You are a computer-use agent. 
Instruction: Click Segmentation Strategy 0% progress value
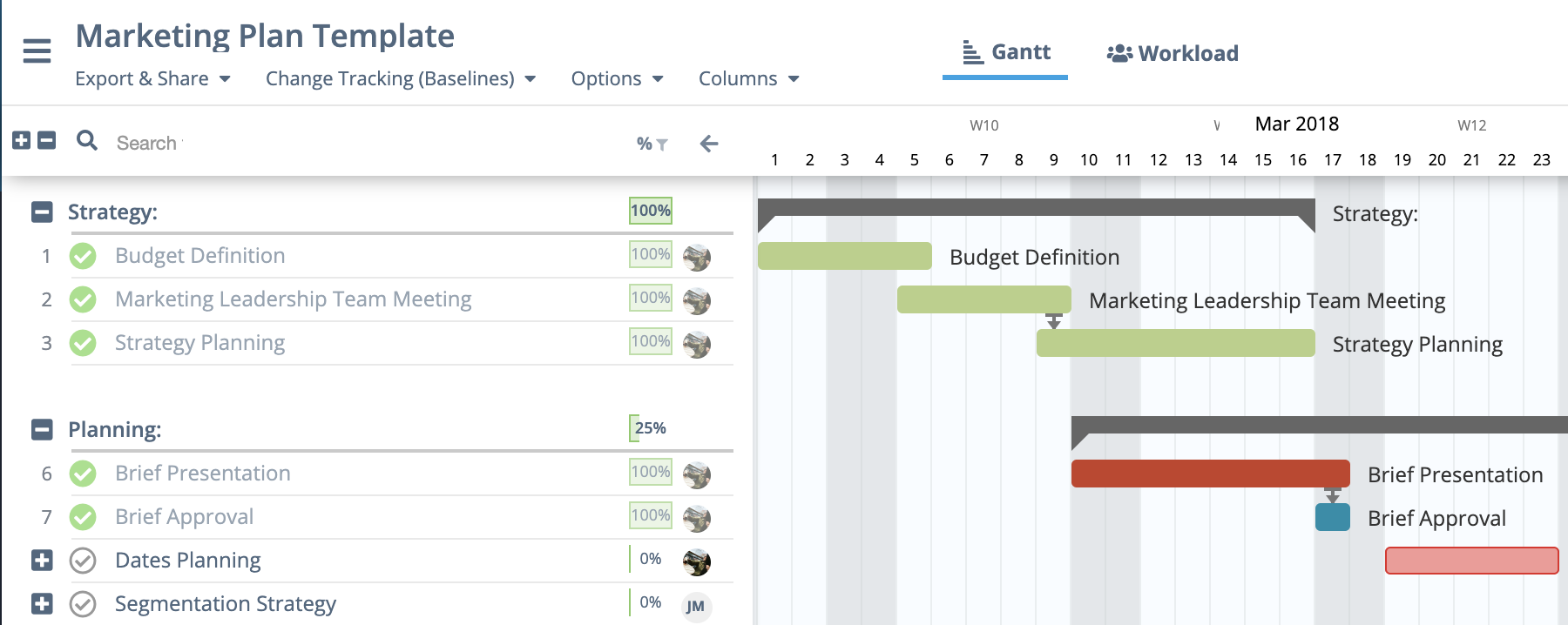click(x=650, y=602)
